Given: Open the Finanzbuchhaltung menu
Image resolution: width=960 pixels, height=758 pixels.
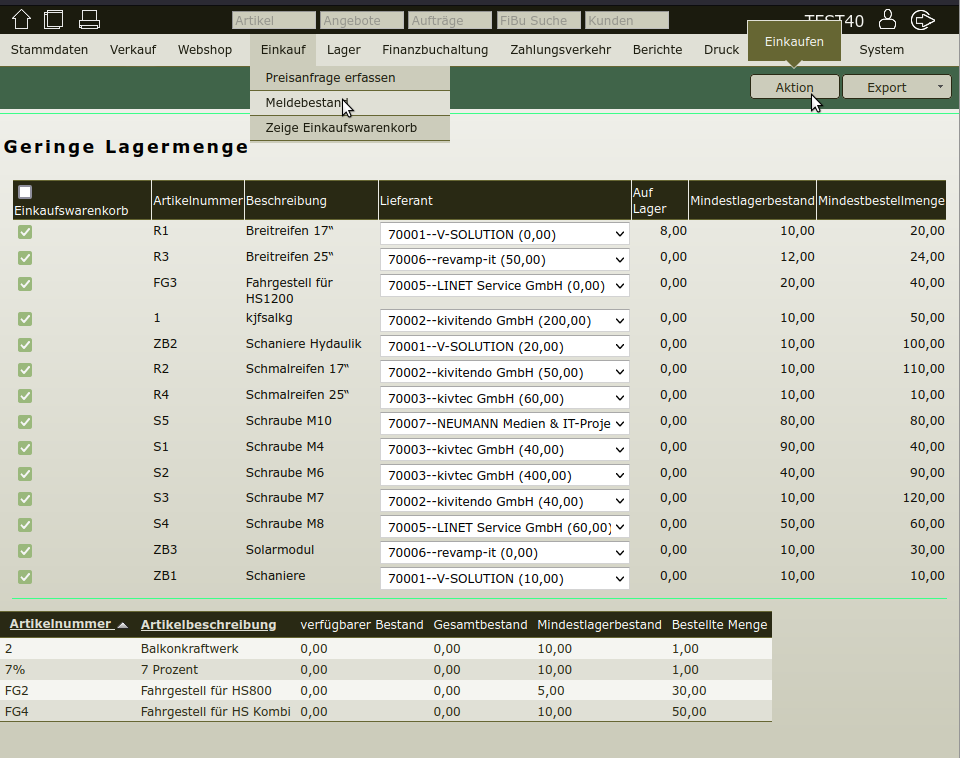Looking at the screenshot, I should pyautogui.click(x=435, y=50).
